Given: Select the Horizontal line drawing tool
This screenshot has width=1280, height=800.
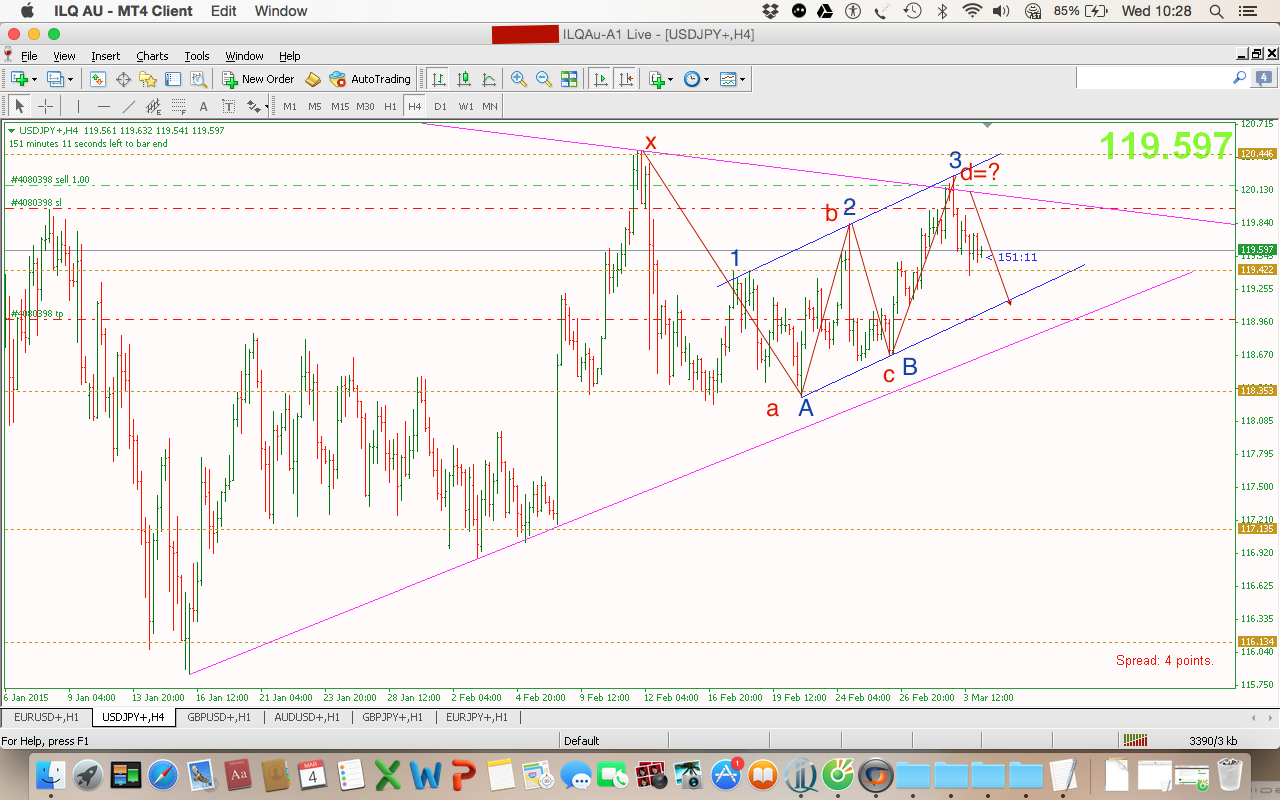Looking at the screenshot, I should 102,106.
